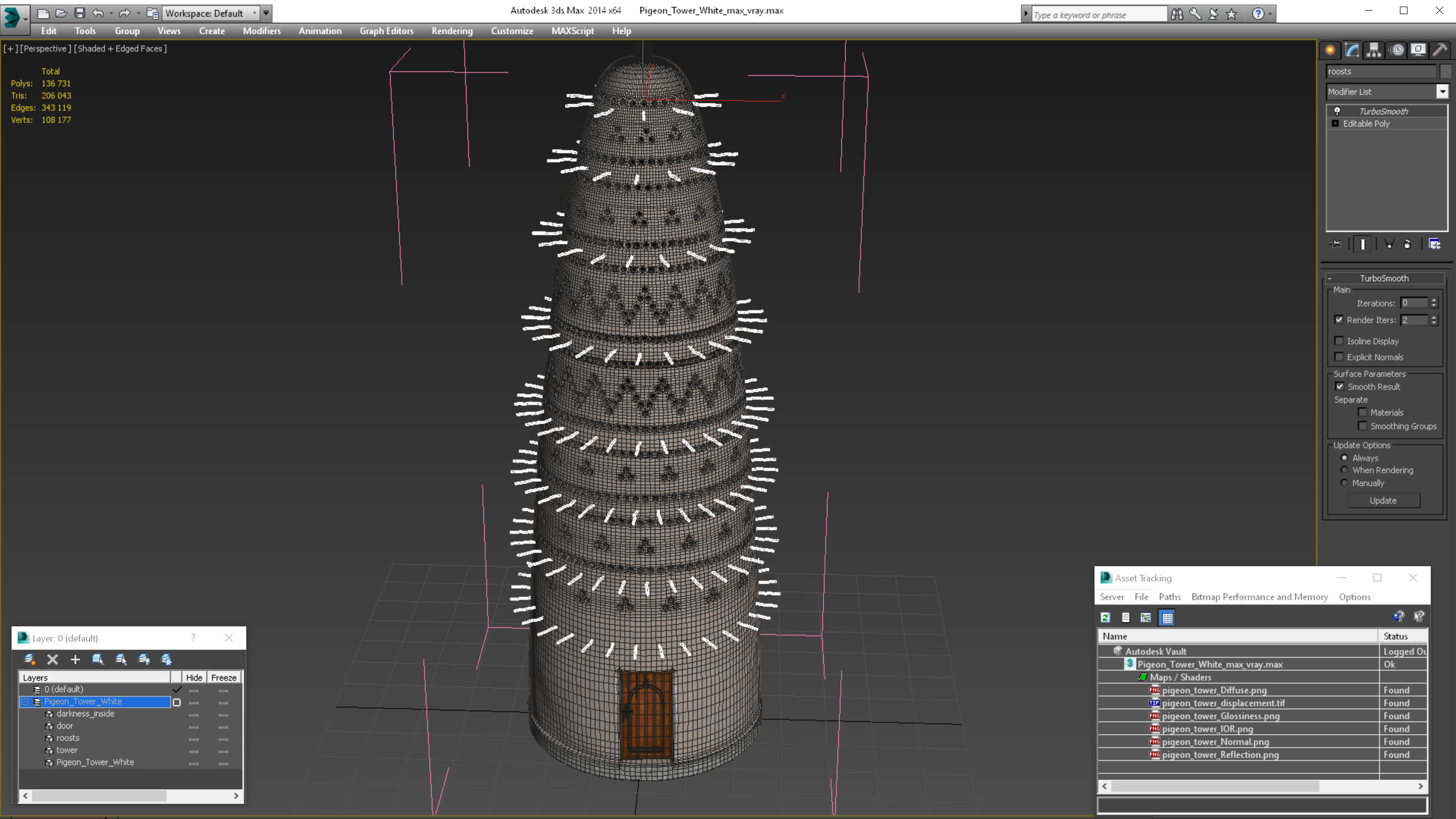This screenshot has width=1456, height=819.
Task: Click Delete Layer X icon
Action: 53,659
